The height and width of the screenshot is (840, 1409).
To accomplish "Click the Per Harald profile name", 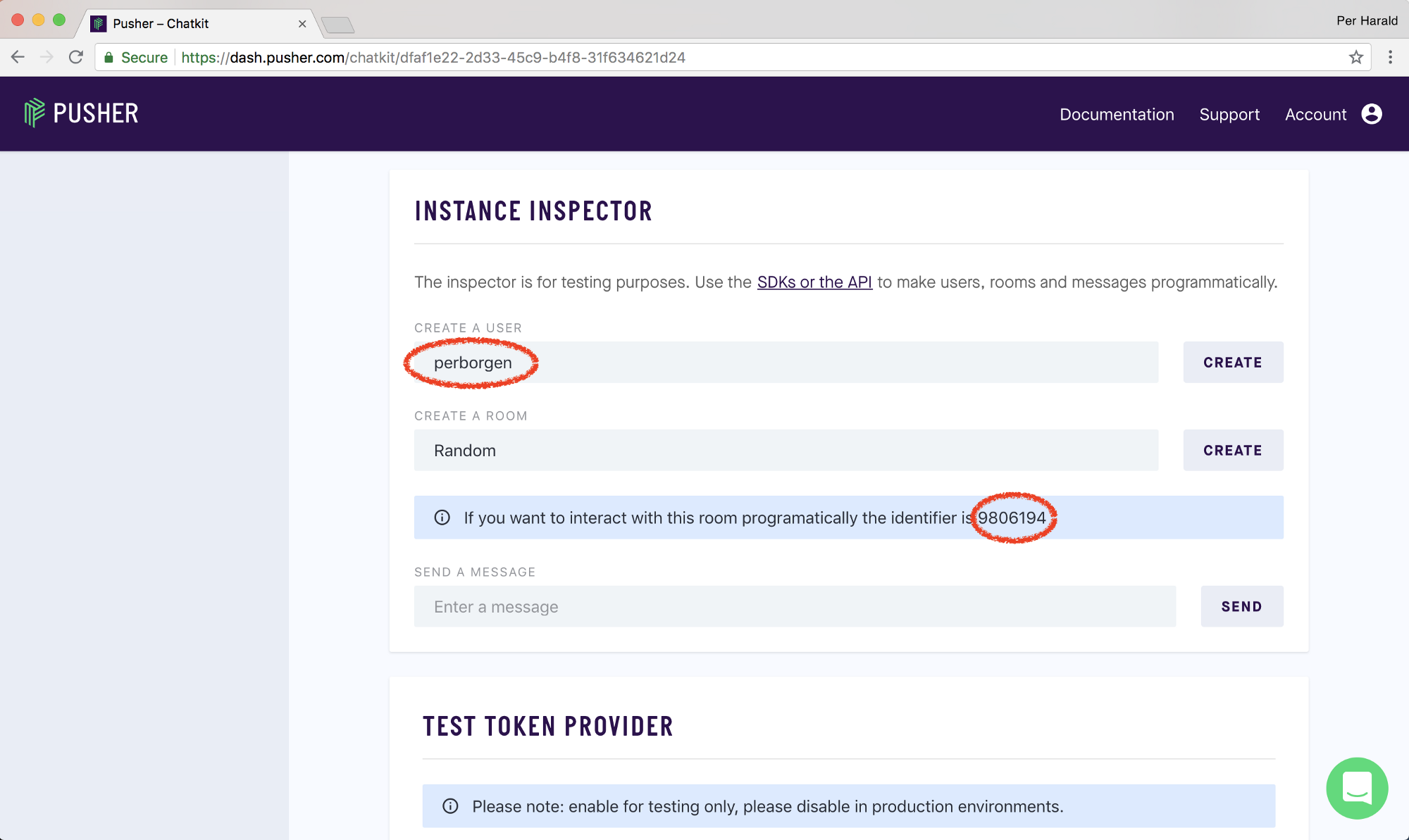I will click(1367, 20).
